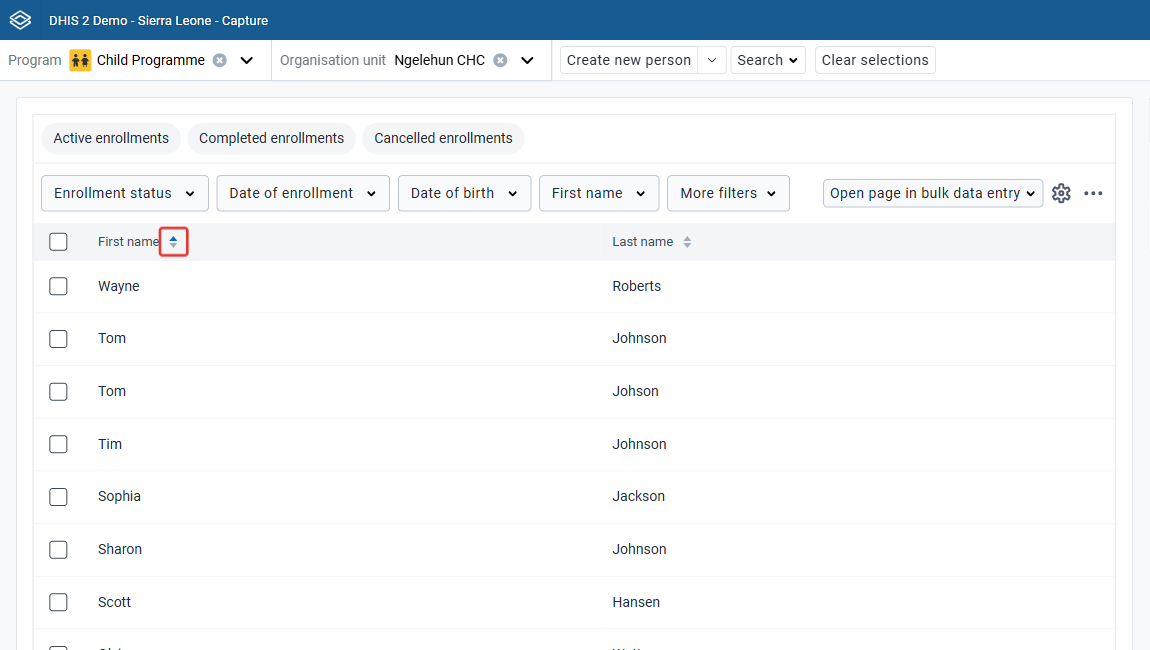
Task: Click the Create new person button
Action: click(629, 60)
